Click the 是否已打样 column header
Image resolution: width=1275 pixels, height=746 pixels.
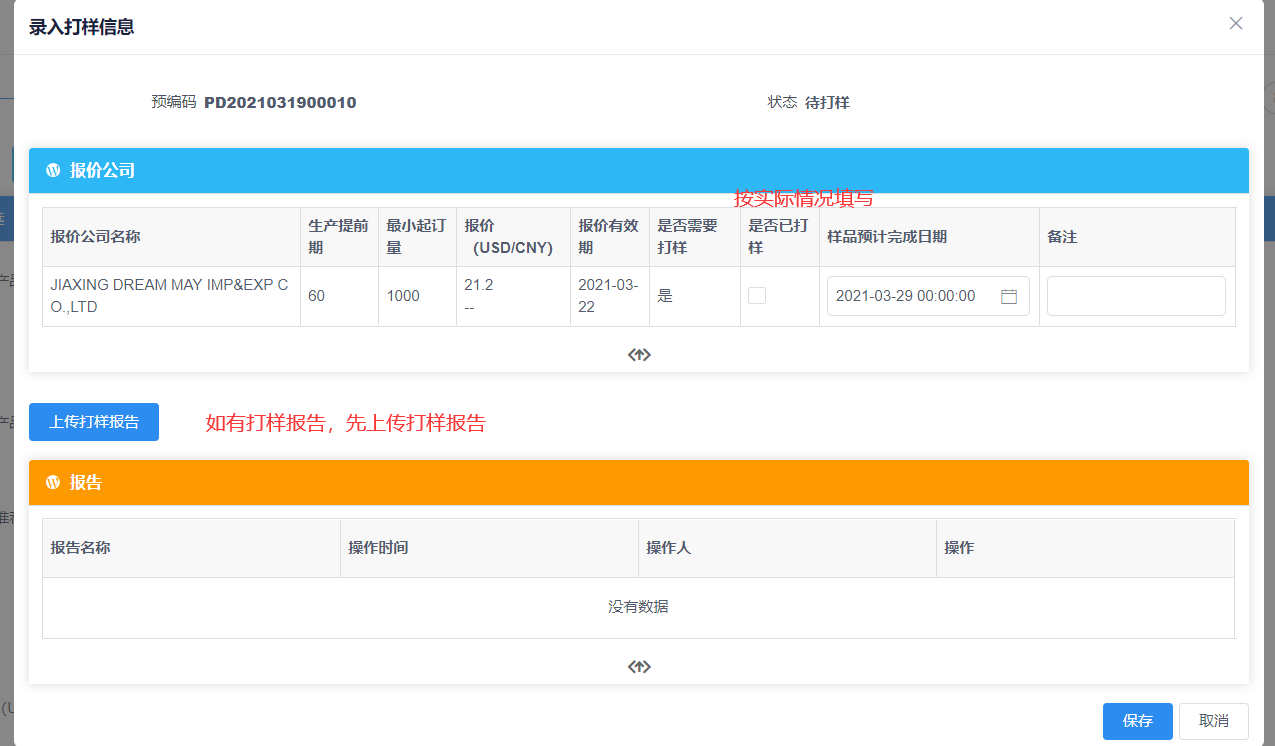[780, 237]
